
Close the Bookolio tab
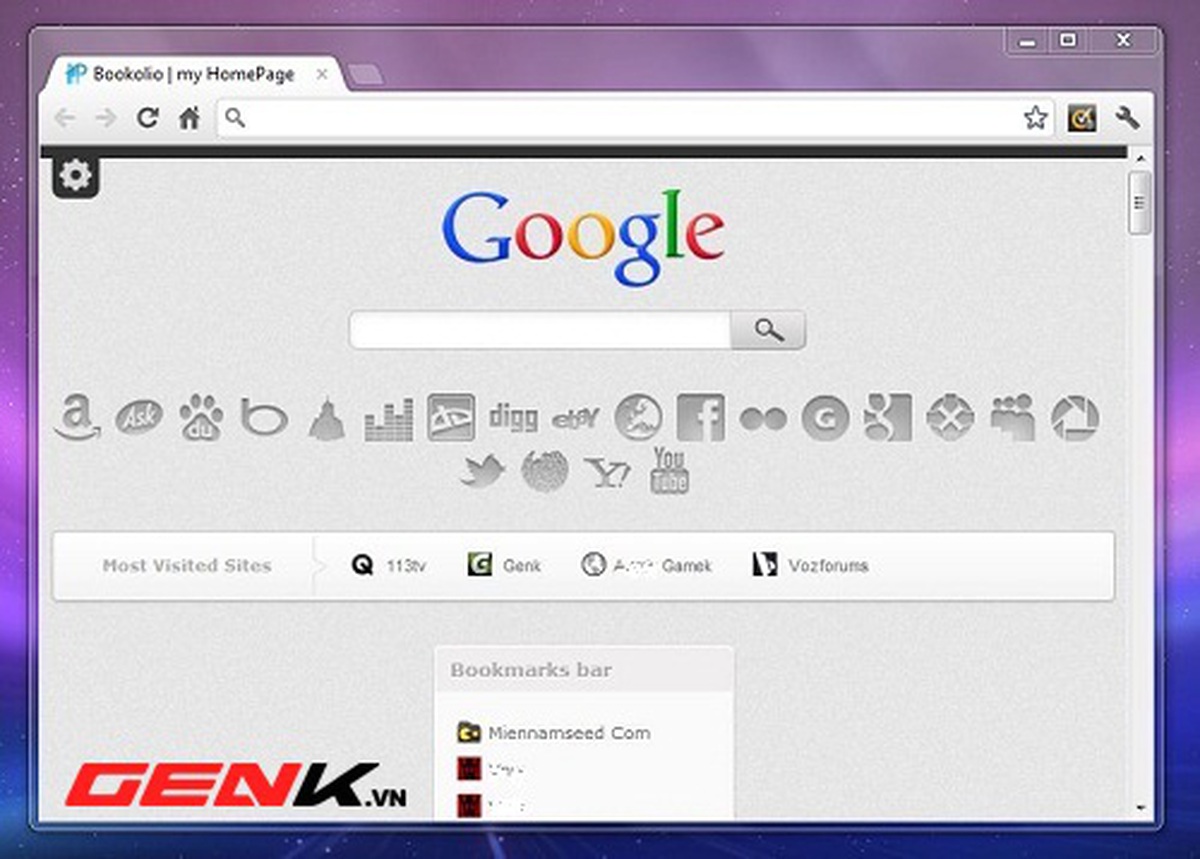click(x=322, y=74)
